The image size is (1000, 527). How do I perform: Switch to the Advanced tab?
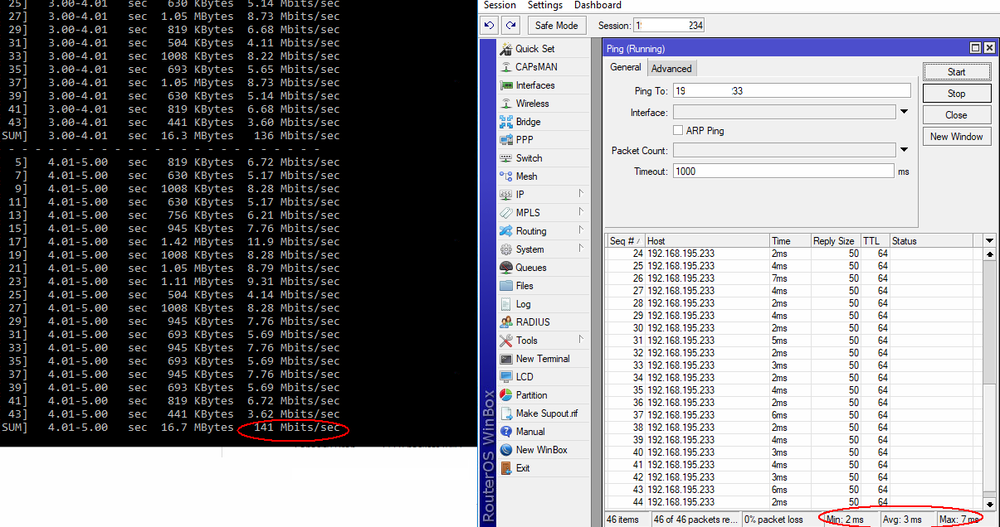click(671, 68)
